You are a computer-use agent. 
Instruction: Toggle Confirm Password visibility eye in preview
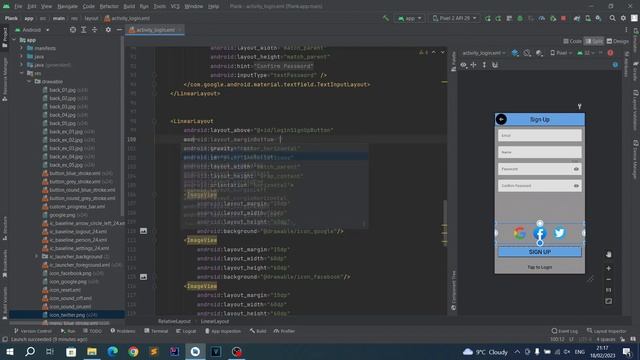pyautogui.click(x=576, y=186)
